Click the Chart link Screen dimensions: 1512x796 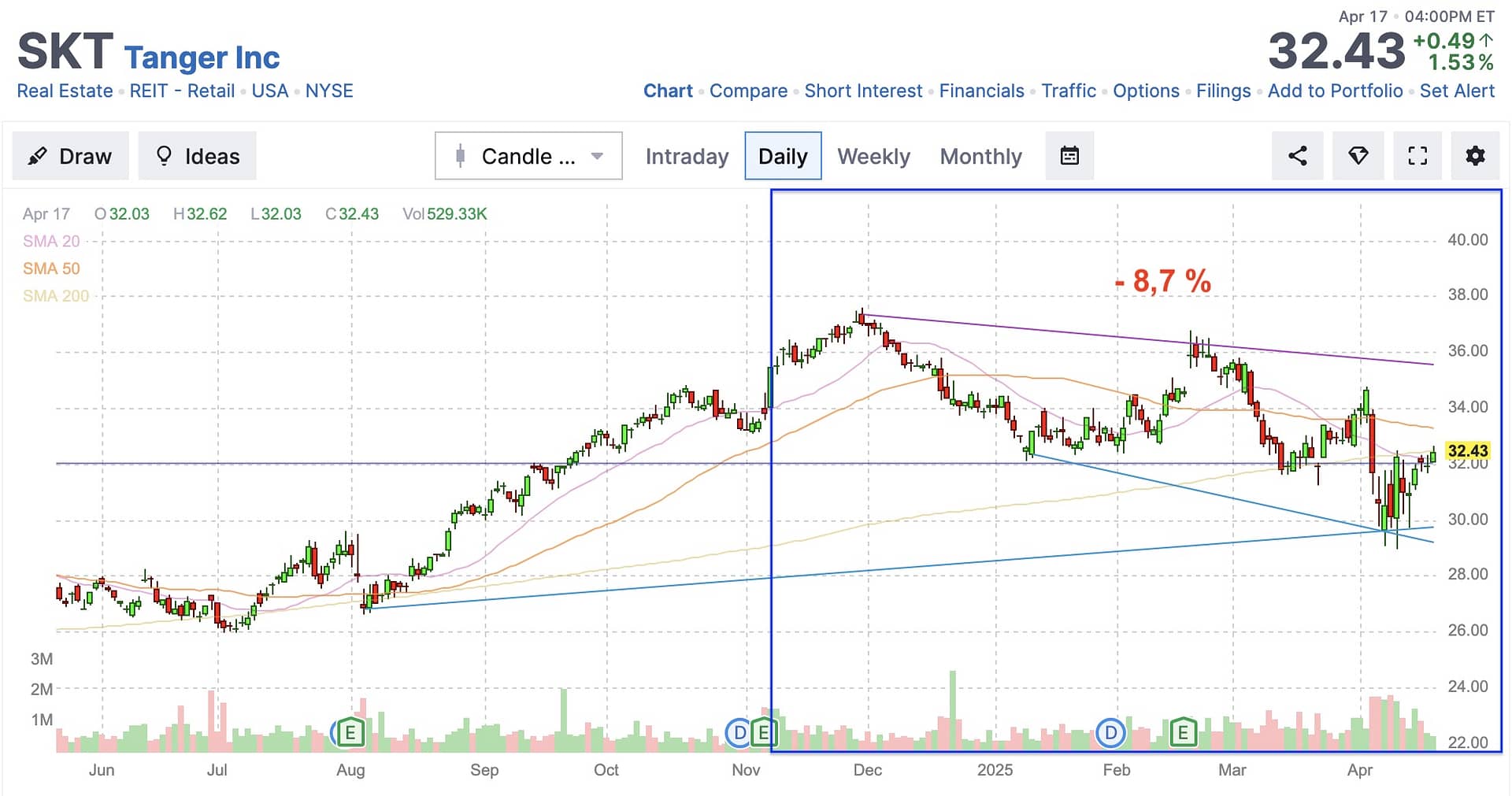point(668,91)
